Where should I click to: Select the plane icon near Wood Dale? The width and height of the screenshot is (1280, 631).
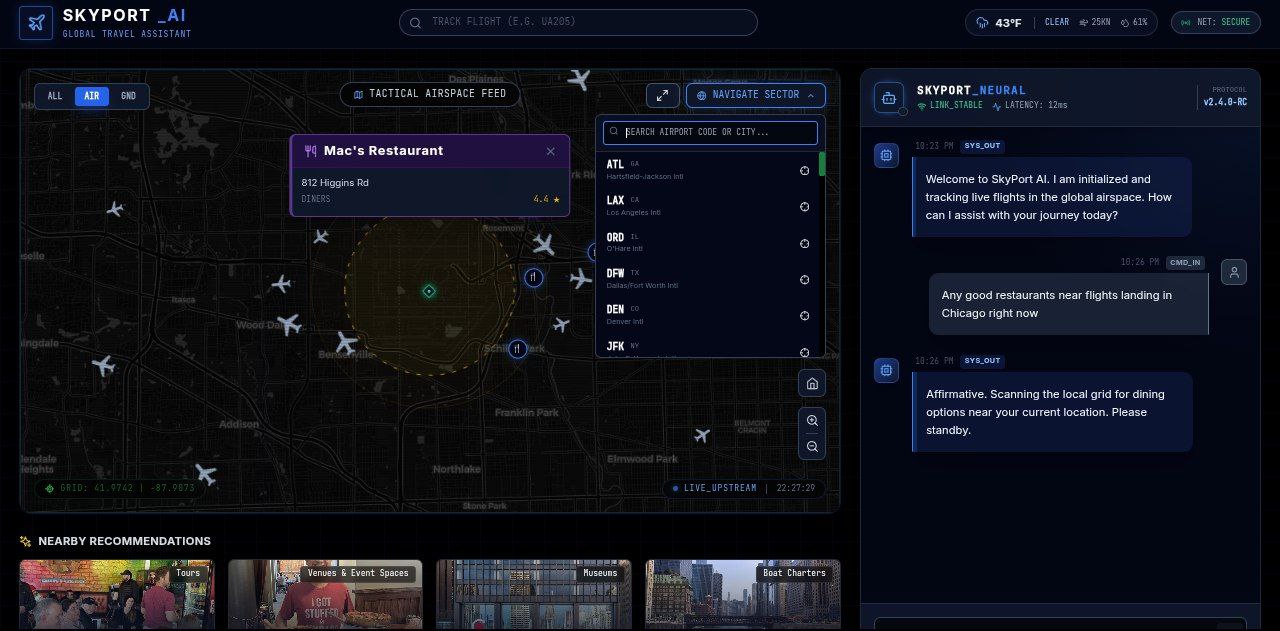pos(289,324)
